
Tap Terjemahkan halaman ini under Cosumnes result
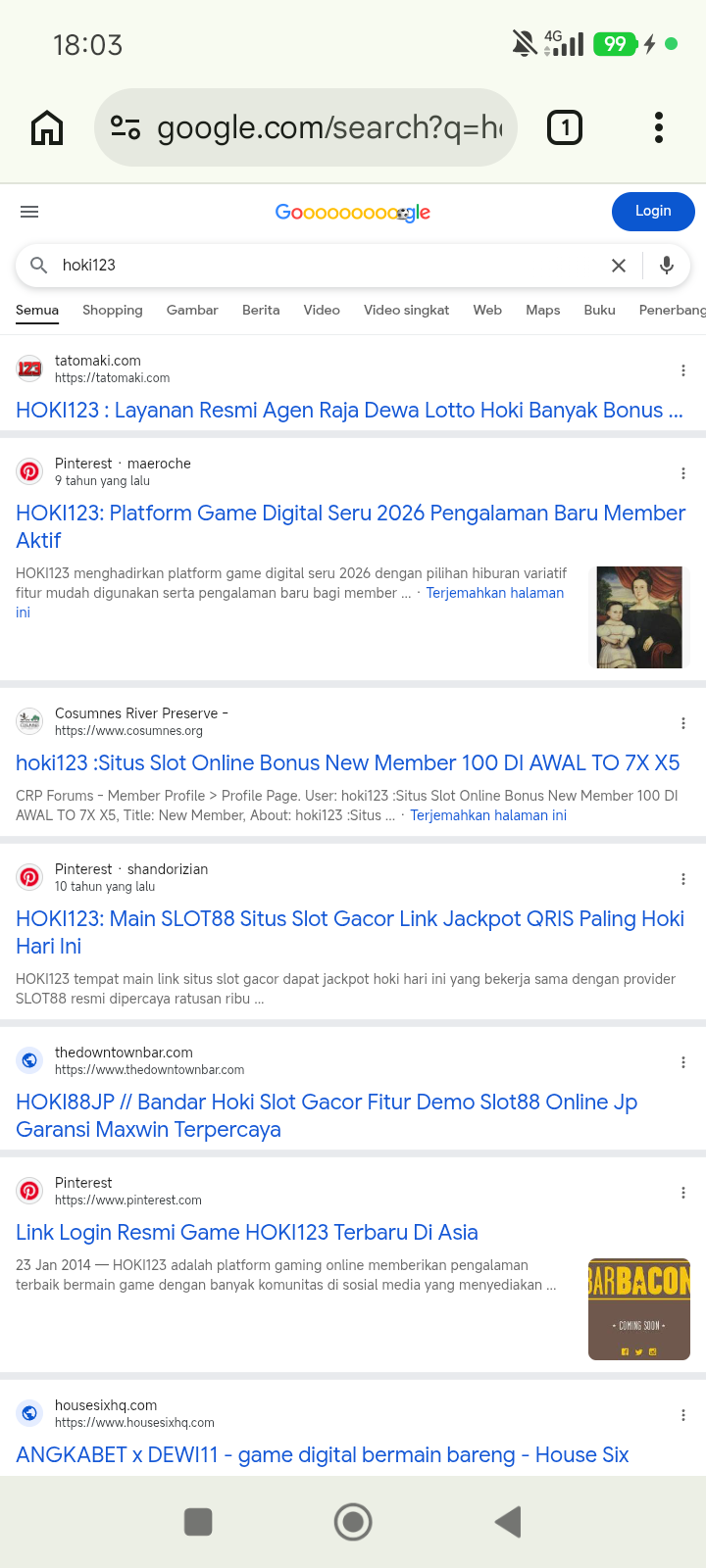[488, 815]
